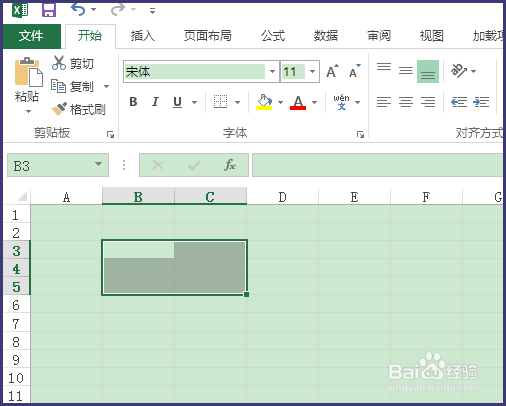Image resolution: width=506 pixels, height=406 pixels.
Task: Open the borders dropdown arrow
Action: click(x=237, y=102)
